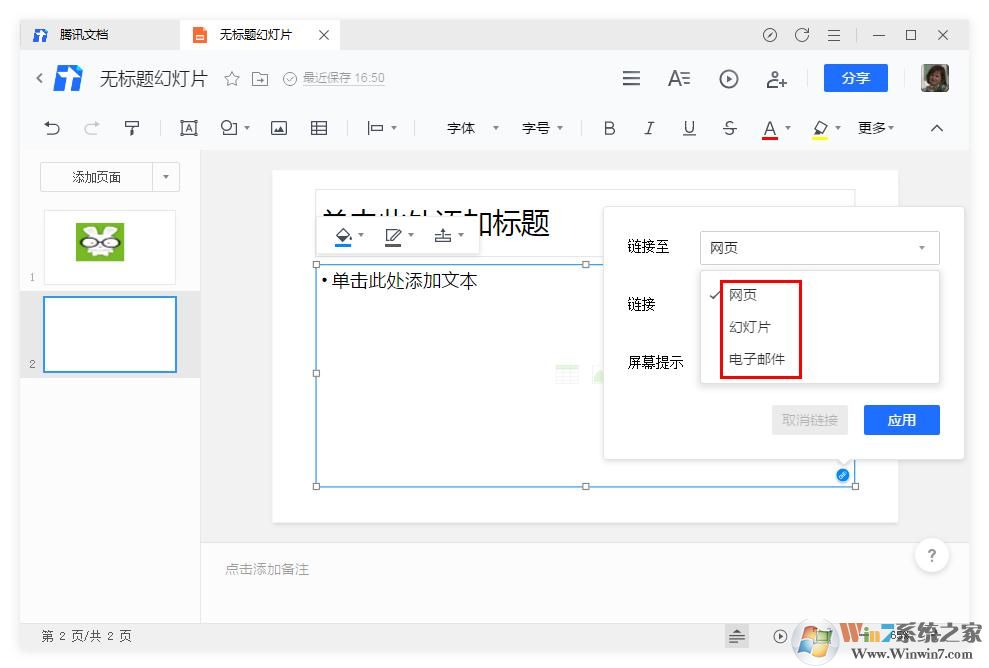
Task: Click the start presentation icon
Action: (728, 78)
